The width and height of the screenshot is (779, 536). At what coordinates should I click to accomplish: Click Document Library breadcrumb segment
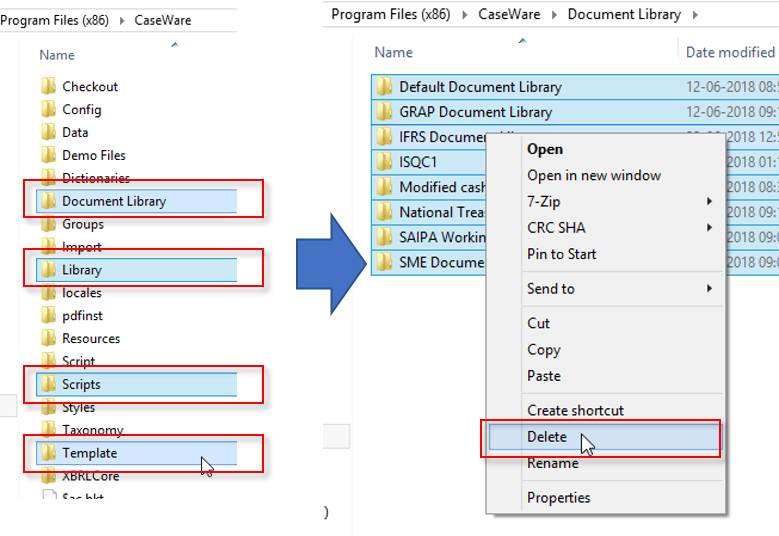tap(623, 14)
